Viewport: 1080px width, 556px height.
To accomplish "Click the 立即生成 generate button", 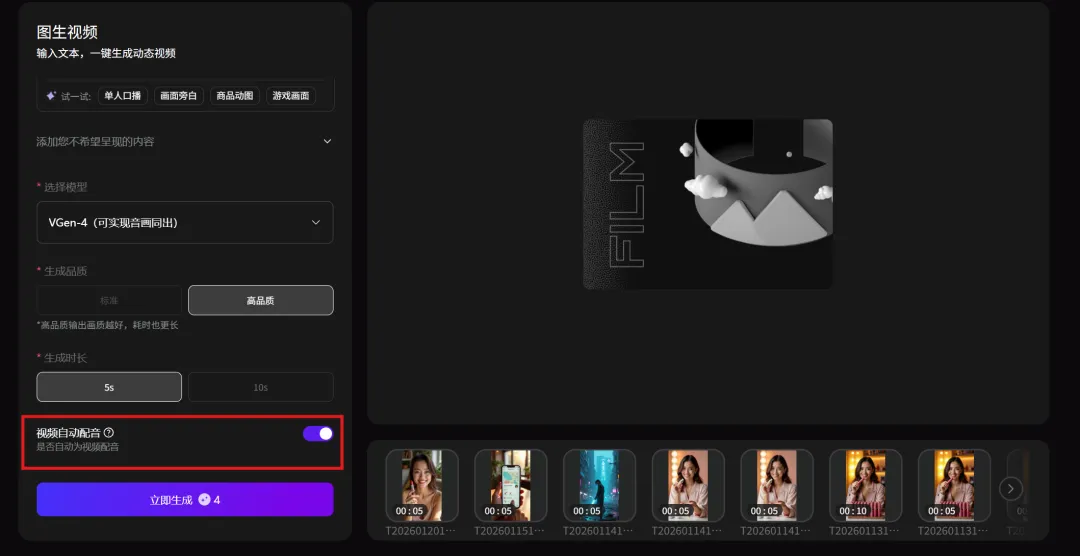I will (185, 500).
